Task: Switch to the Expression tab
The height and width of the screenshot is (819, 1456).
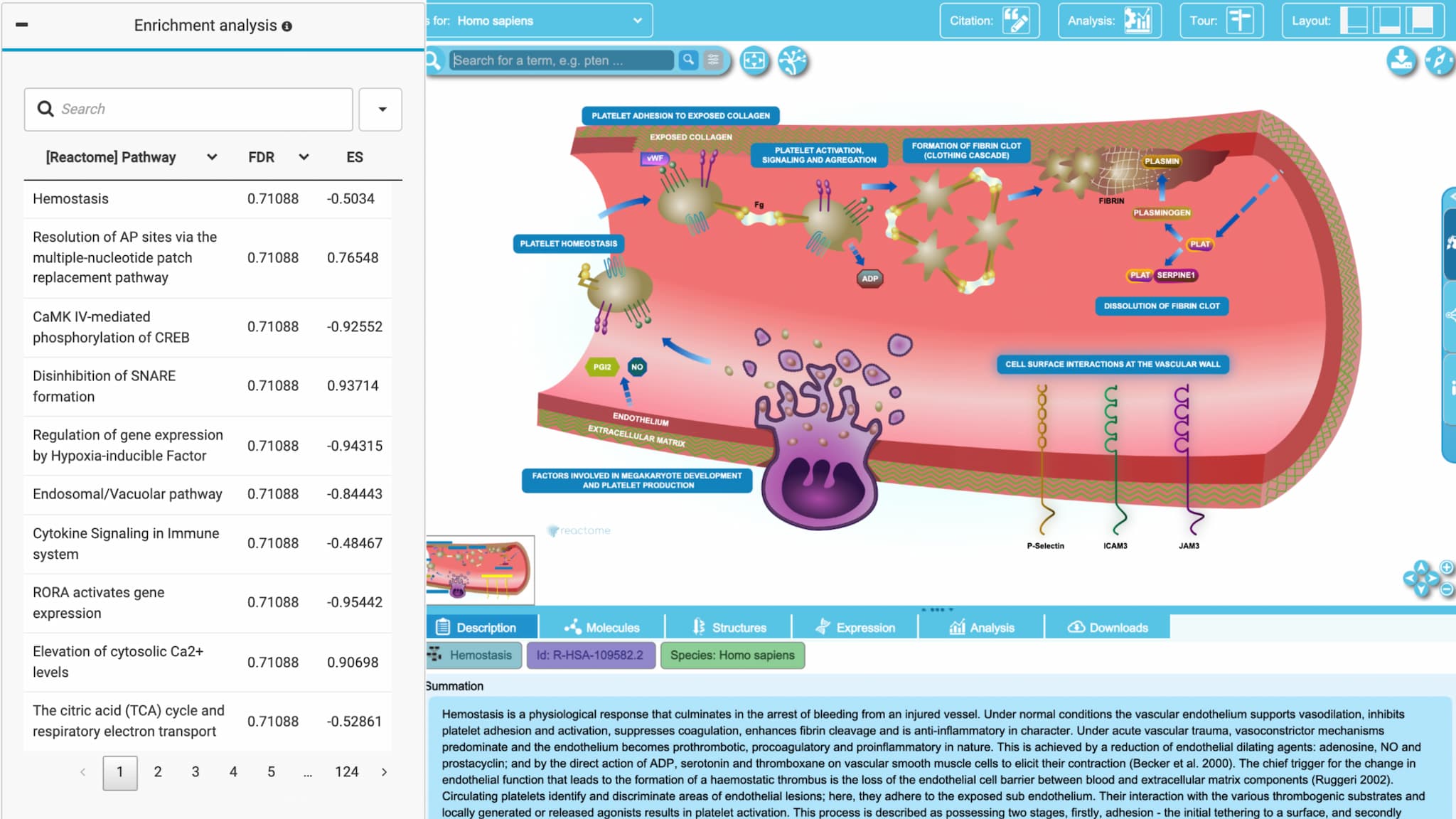Action: pos(855,627)
